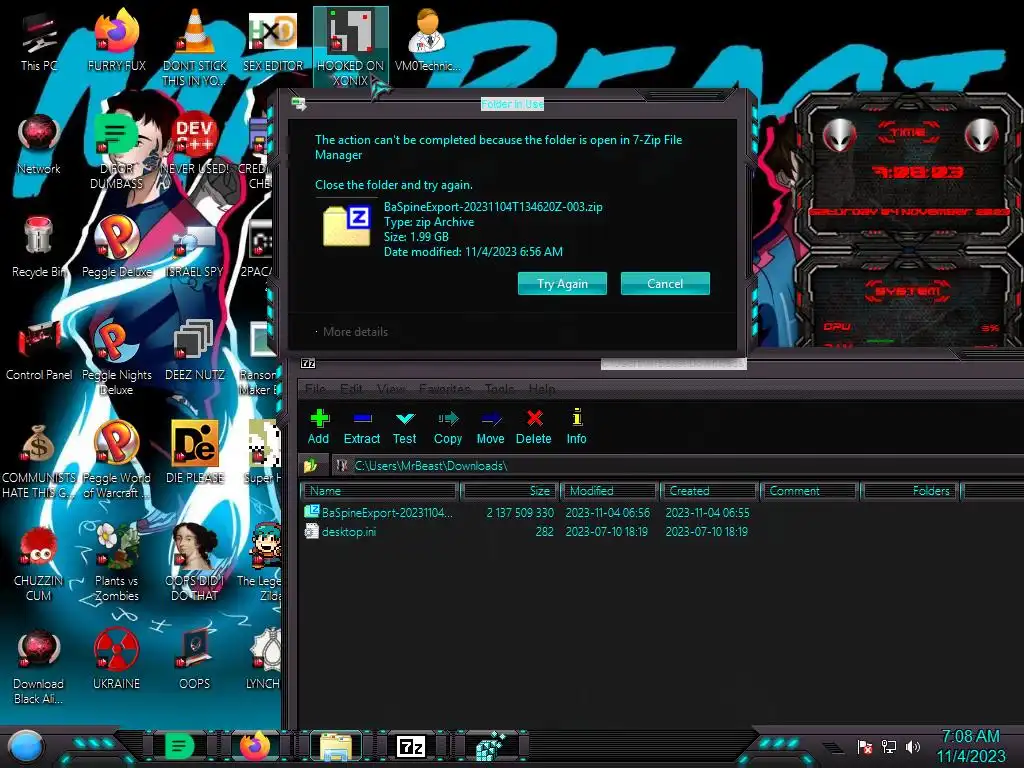
Task: Sort by the Modified column header
Action: (x=609, y=490)
